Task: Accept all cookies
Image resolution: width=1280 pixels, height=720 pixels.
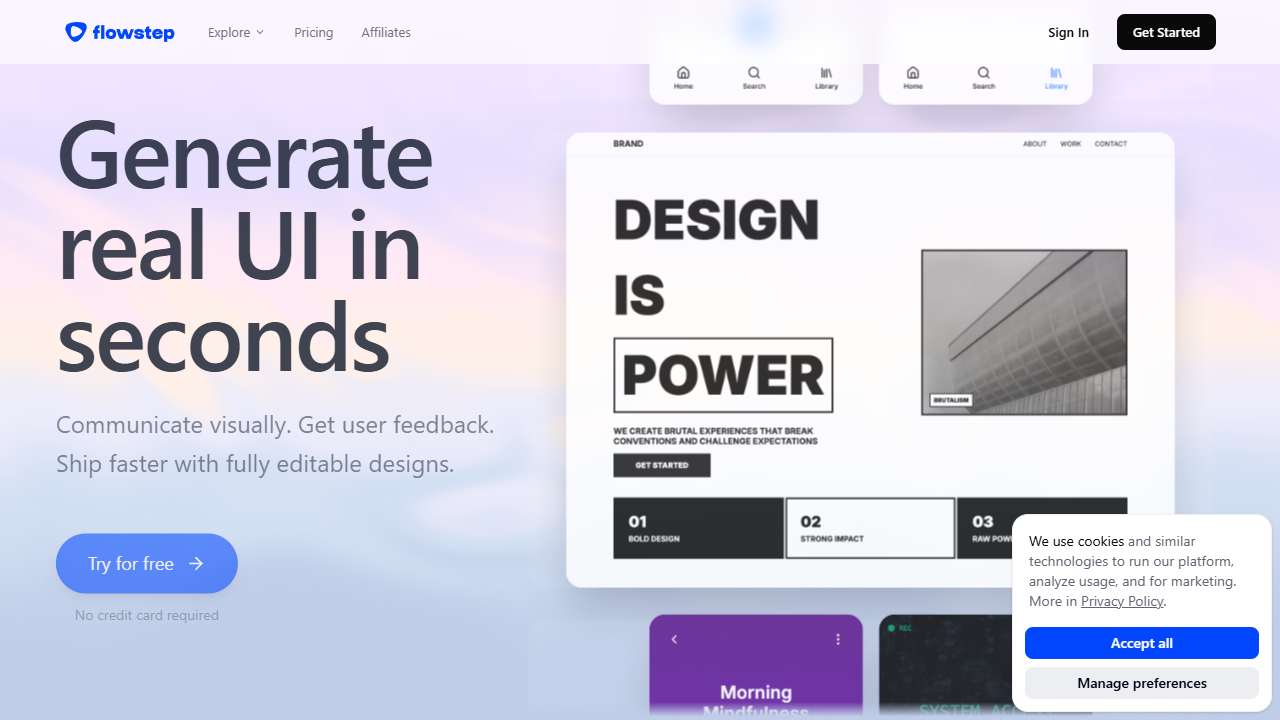Action: tap(1142, 643)
